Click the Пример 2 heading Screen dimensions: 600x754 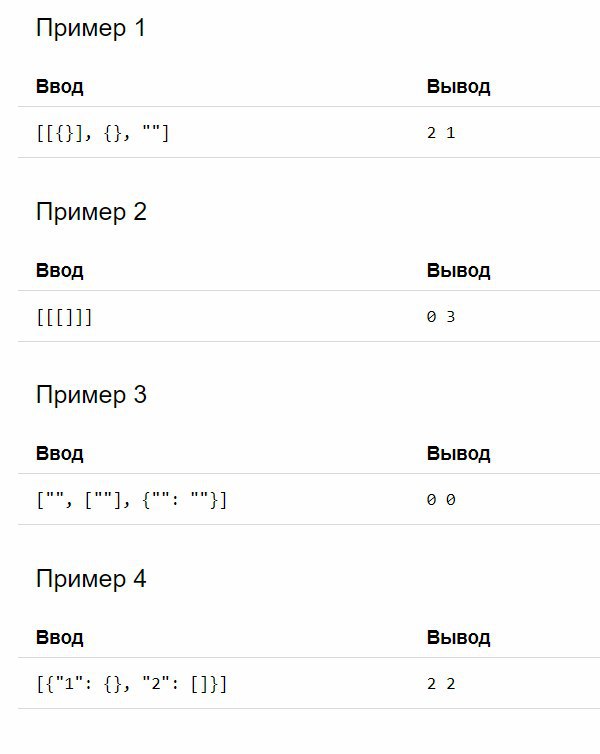tap(91, 212)
